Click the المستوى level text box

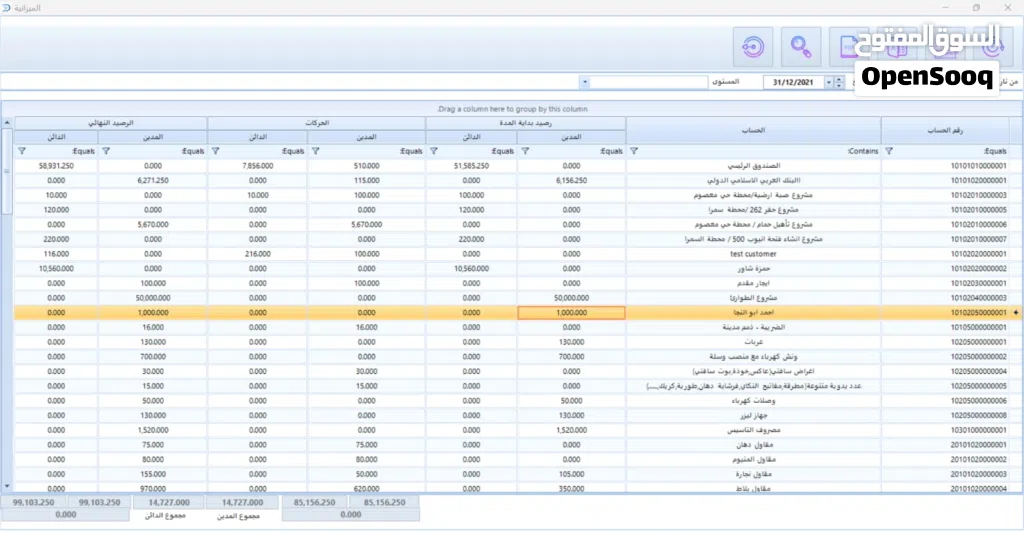tap(649, 82)
